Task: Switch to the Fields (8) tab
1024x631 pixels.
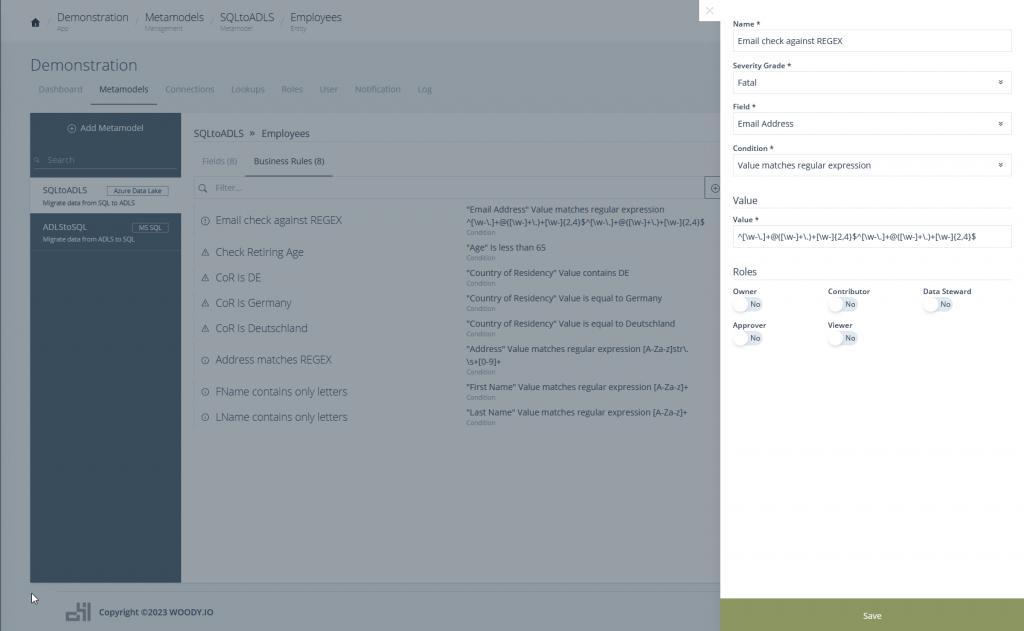Action: 219,161
